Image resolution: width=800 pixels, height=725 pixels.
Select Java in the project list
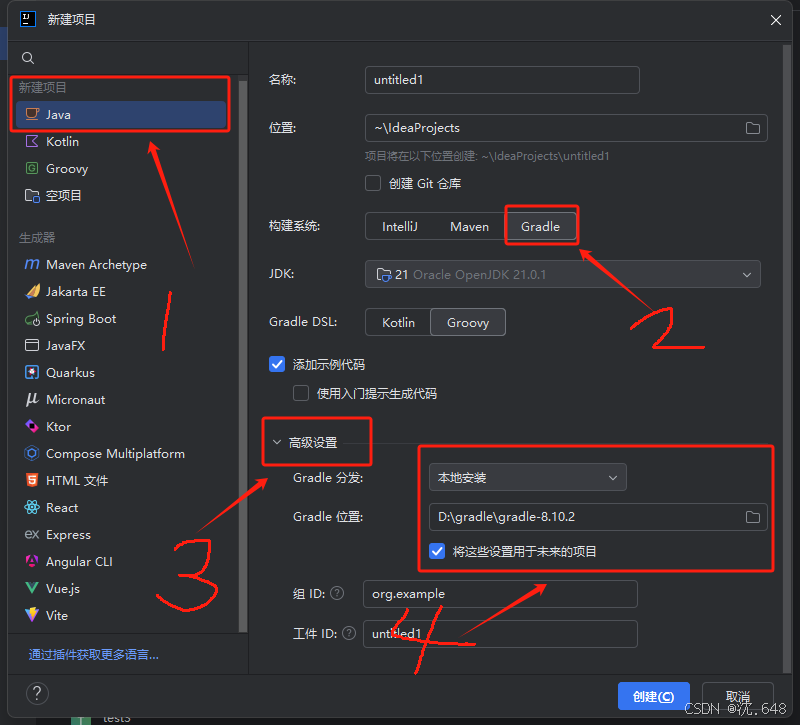(x=121, y=114)
